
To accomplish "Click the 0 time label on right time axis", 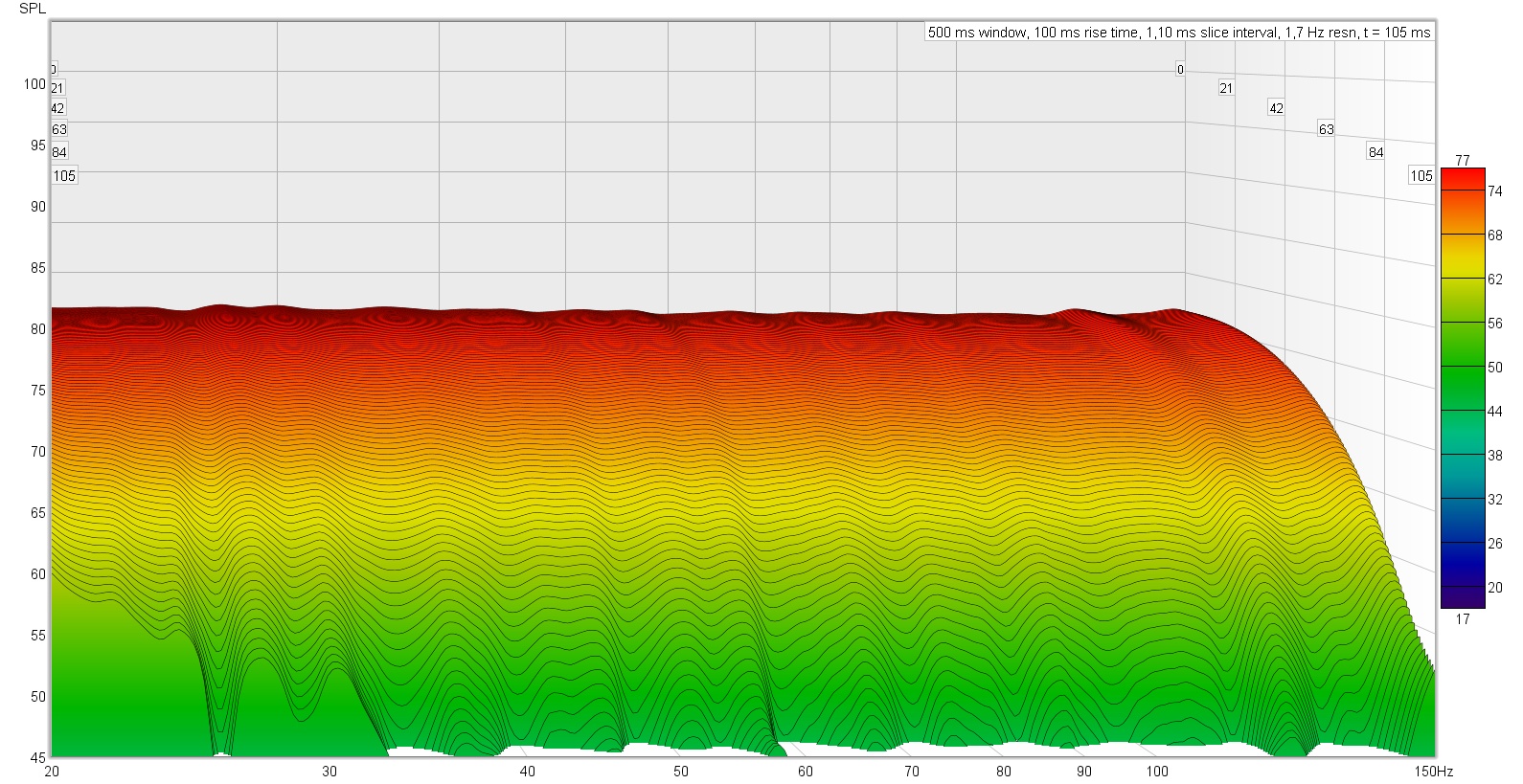I will click(1180, 69).
